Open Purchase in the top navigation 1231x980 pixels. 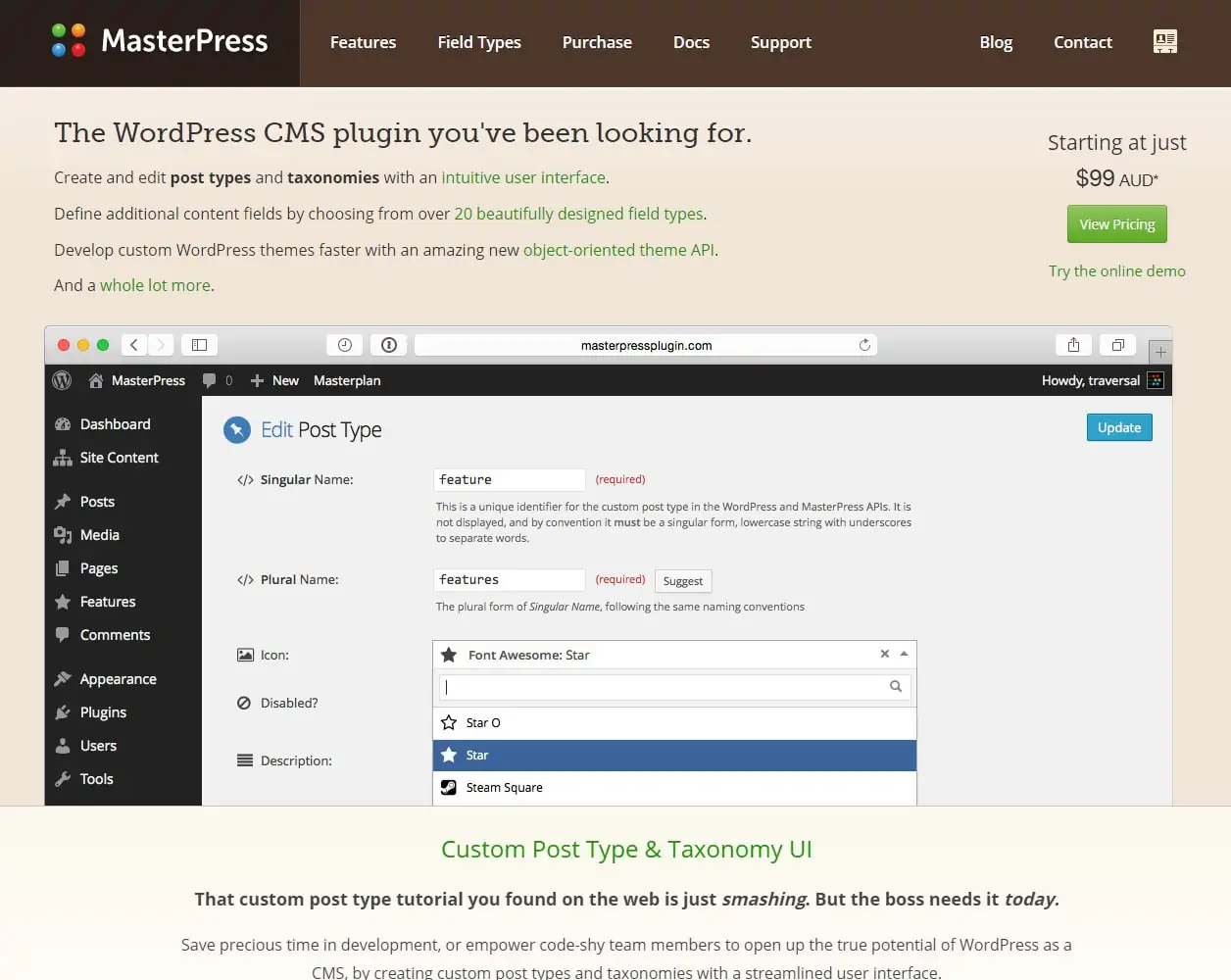(x=597, y=42)
